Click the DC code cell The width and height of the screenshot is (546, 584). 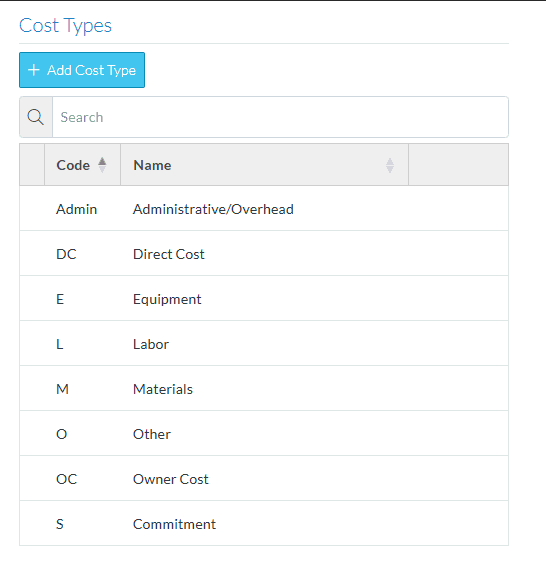pyautogui.click(x=66, y=254)
